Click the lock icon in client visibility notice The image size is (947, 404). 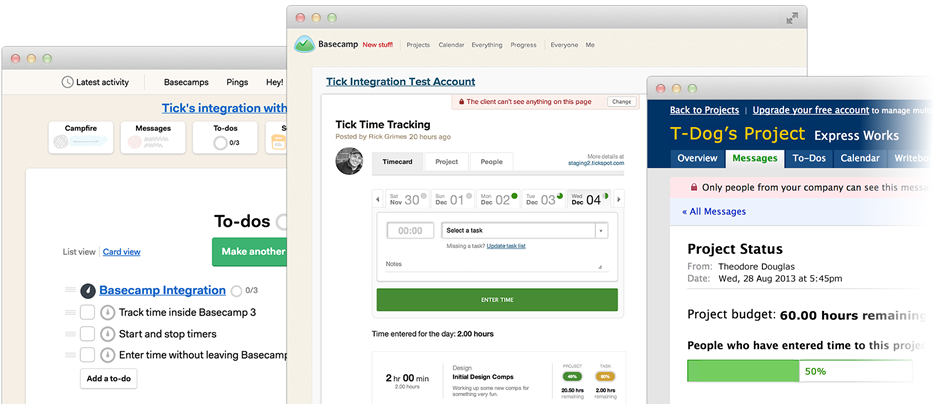pyautogui.click(x=461, y=102)
